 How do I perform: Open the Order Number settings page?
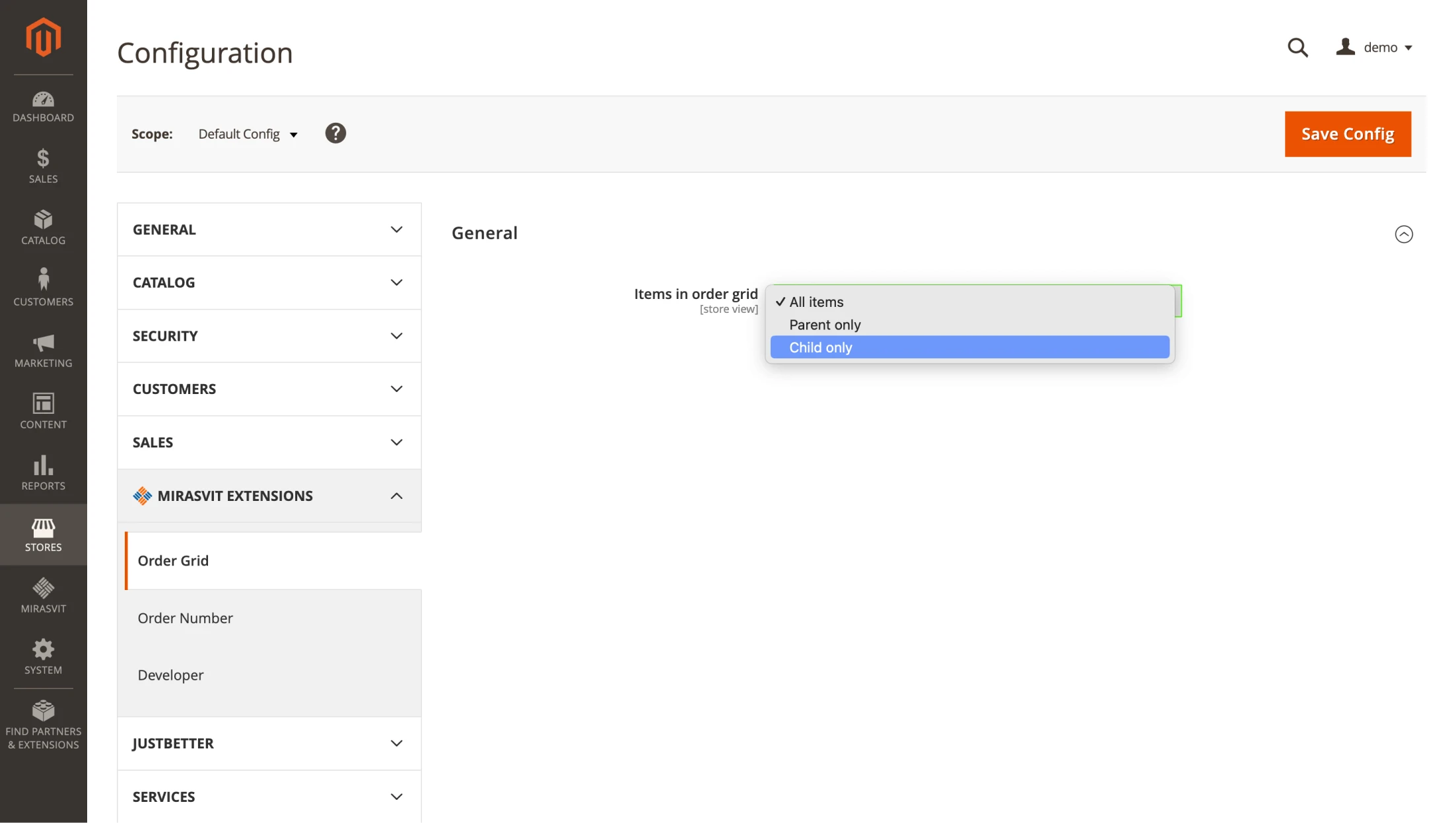coord(185,618)
